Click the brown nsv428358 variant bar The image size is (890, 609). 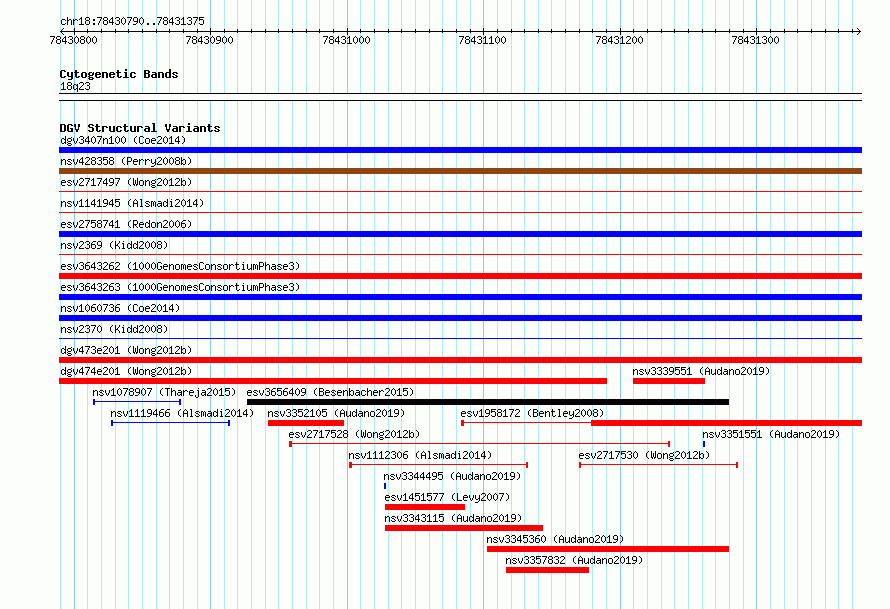[460, 171]
